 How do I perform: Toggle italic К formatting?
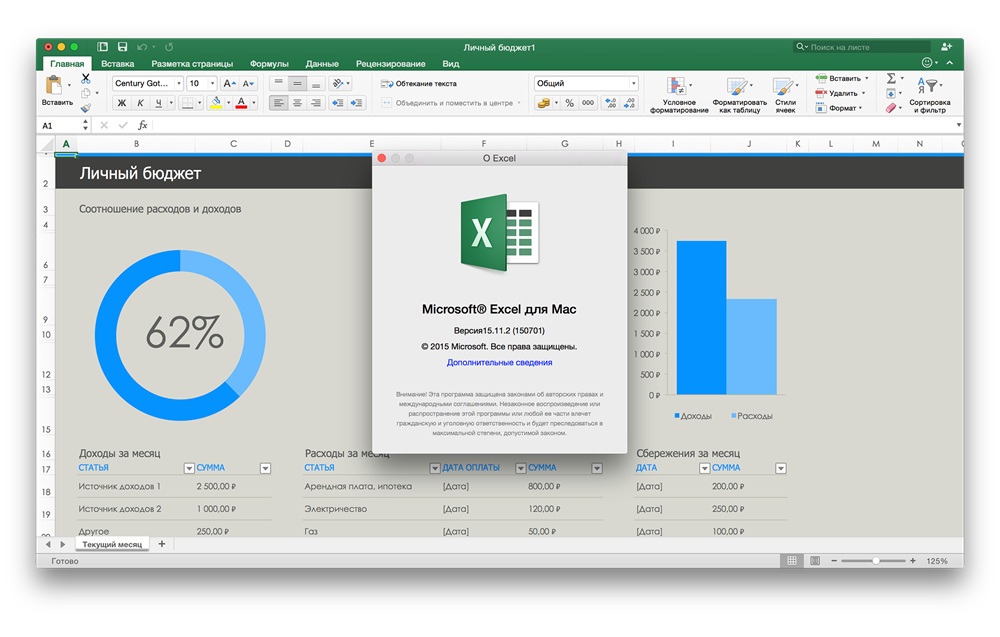pos(140,103)
